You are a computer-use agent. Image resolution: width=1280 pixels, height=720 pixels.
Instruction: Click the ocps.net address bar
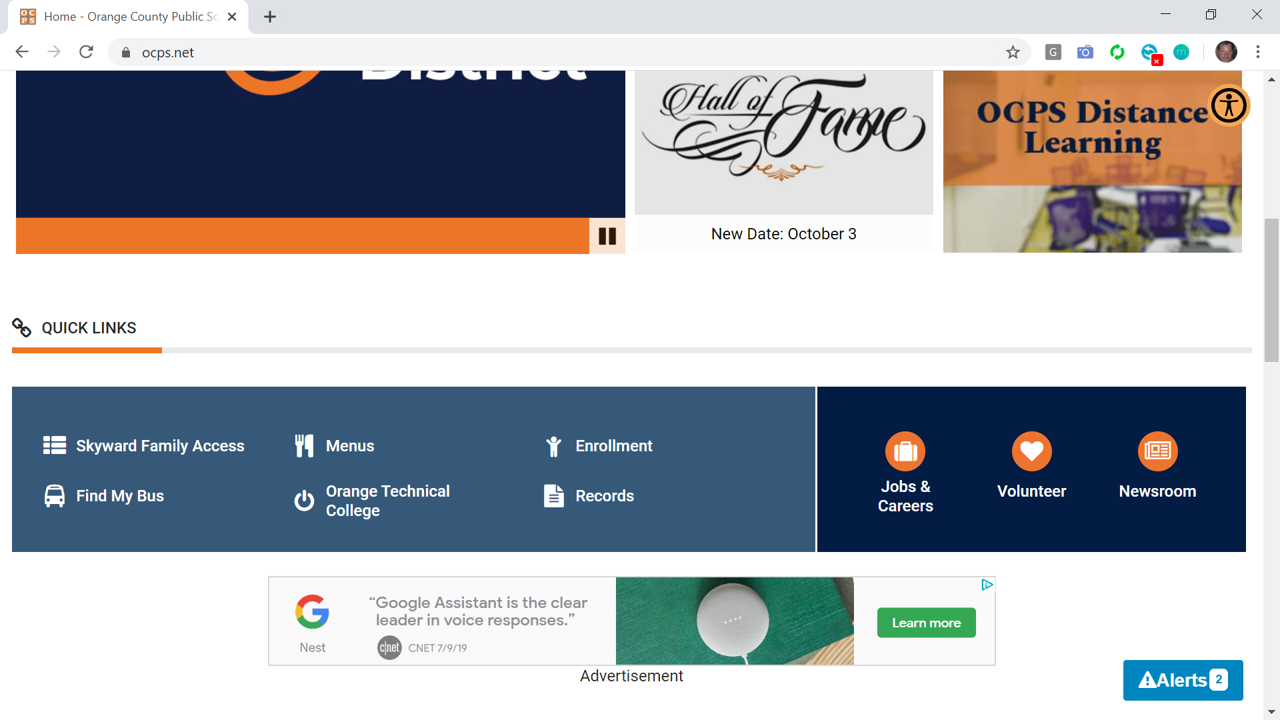pos(560,52)
